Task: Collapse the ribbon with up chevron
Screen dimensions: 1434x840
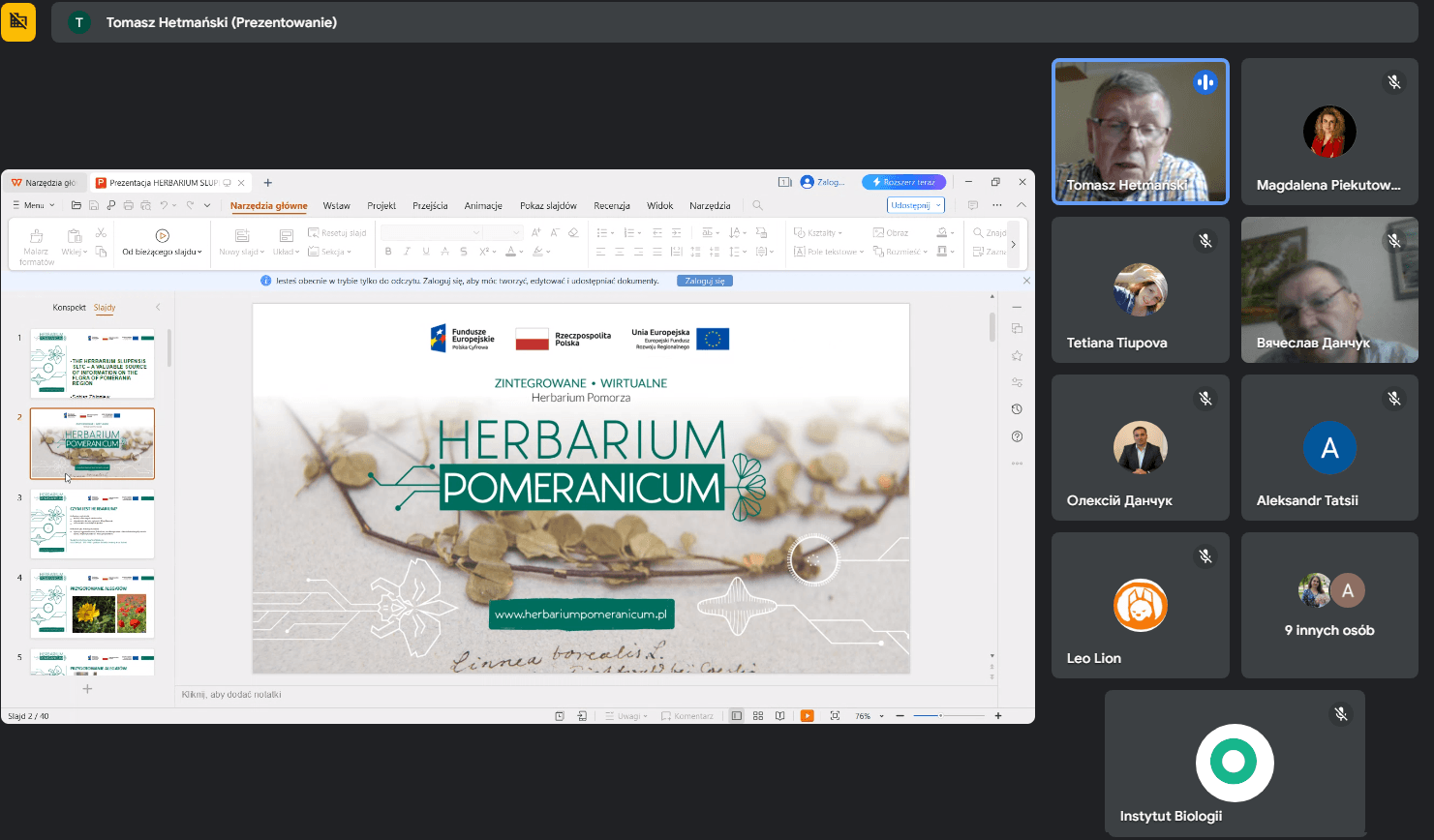Action: pos(1022,205)
